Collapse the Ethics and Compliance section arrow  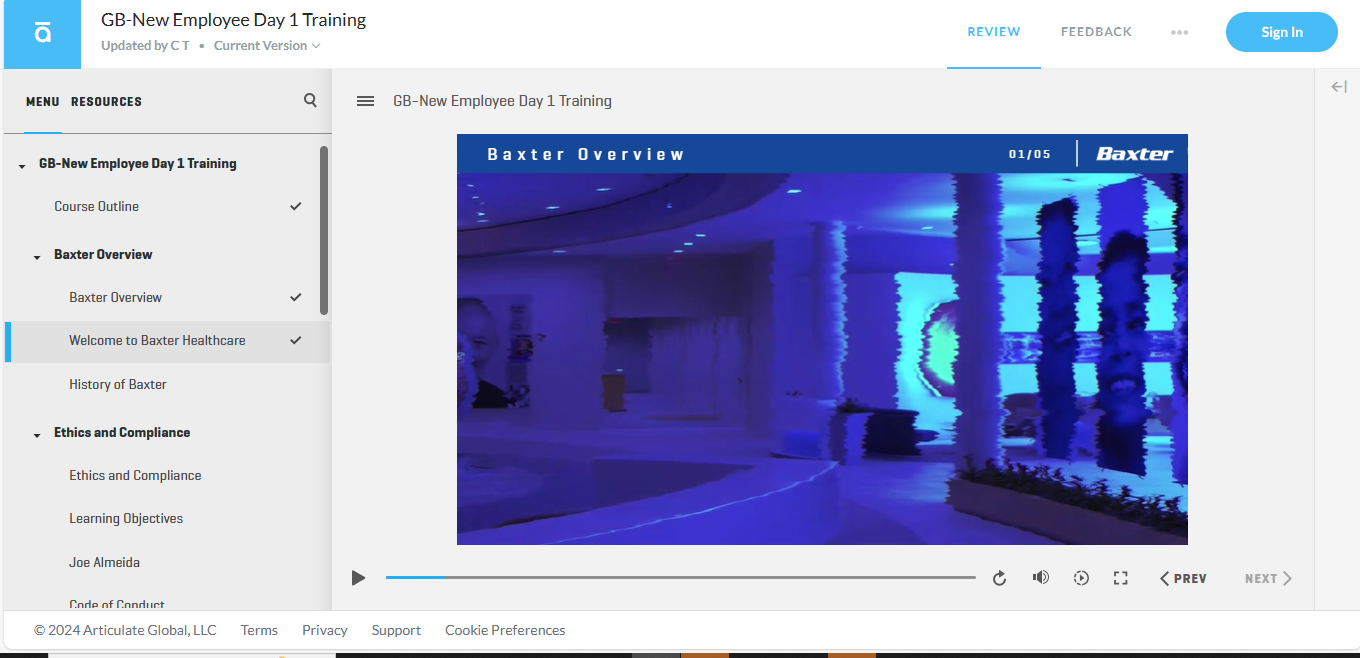[x=37, y=434]
